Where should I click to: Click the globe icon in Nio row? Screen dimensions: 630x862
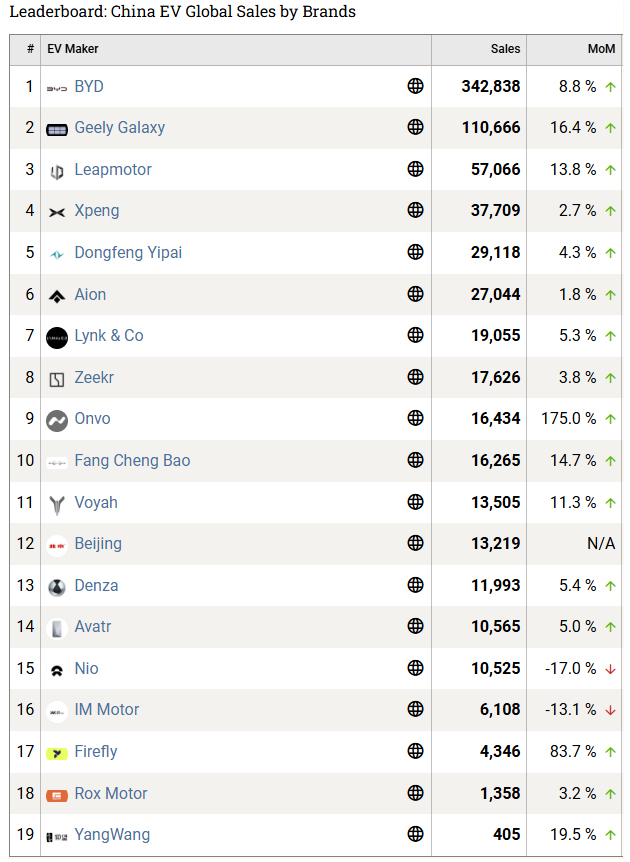[416, 668]
